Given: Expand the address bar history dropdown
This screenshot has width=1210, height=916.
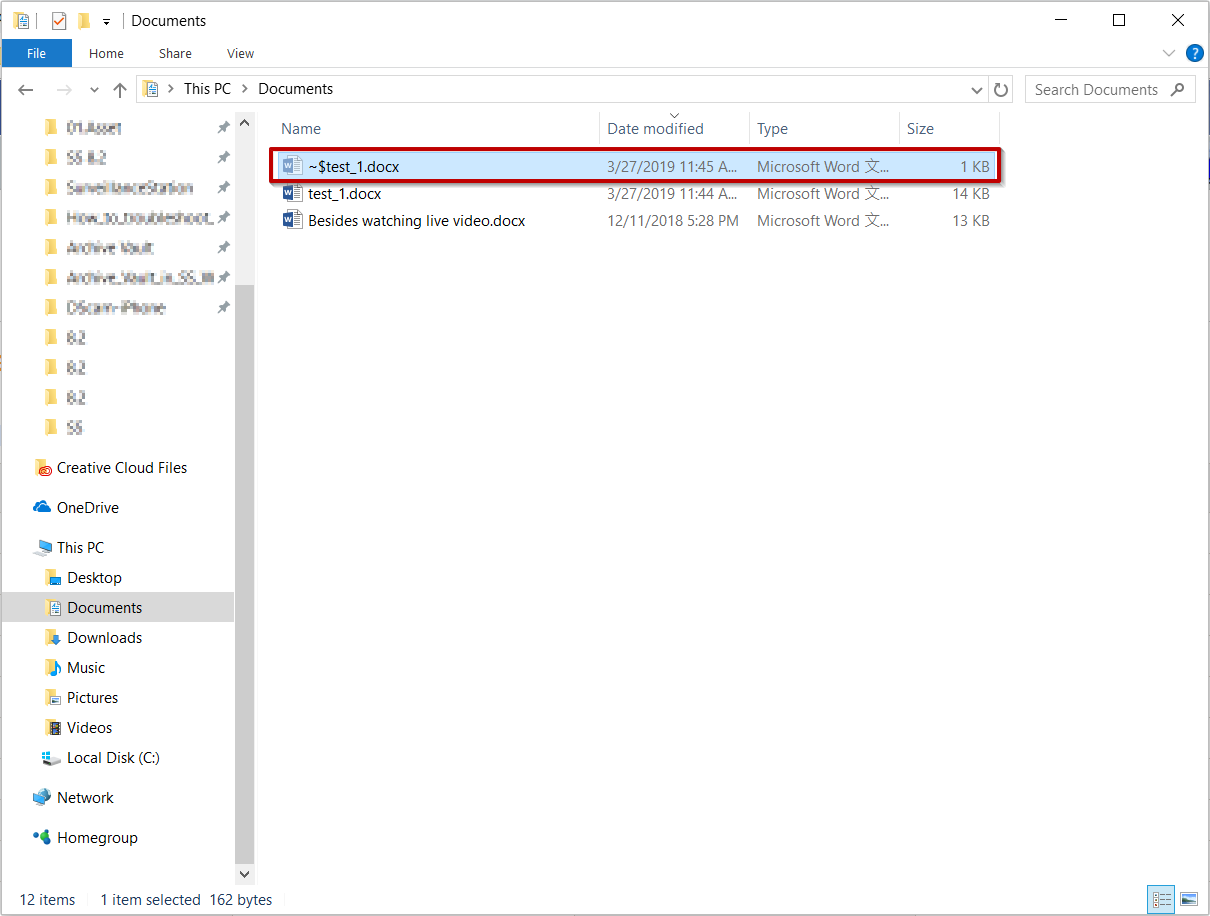Looking at the screenshot, I should click(x=977, y=90).
